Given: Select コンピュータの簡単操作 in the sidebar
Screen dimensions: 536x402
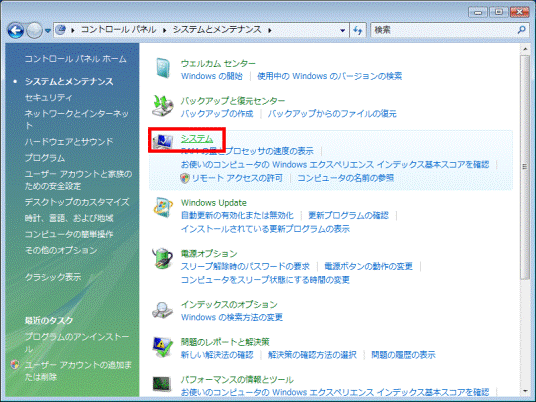Looking at the screenshot, I should (69, 234).
